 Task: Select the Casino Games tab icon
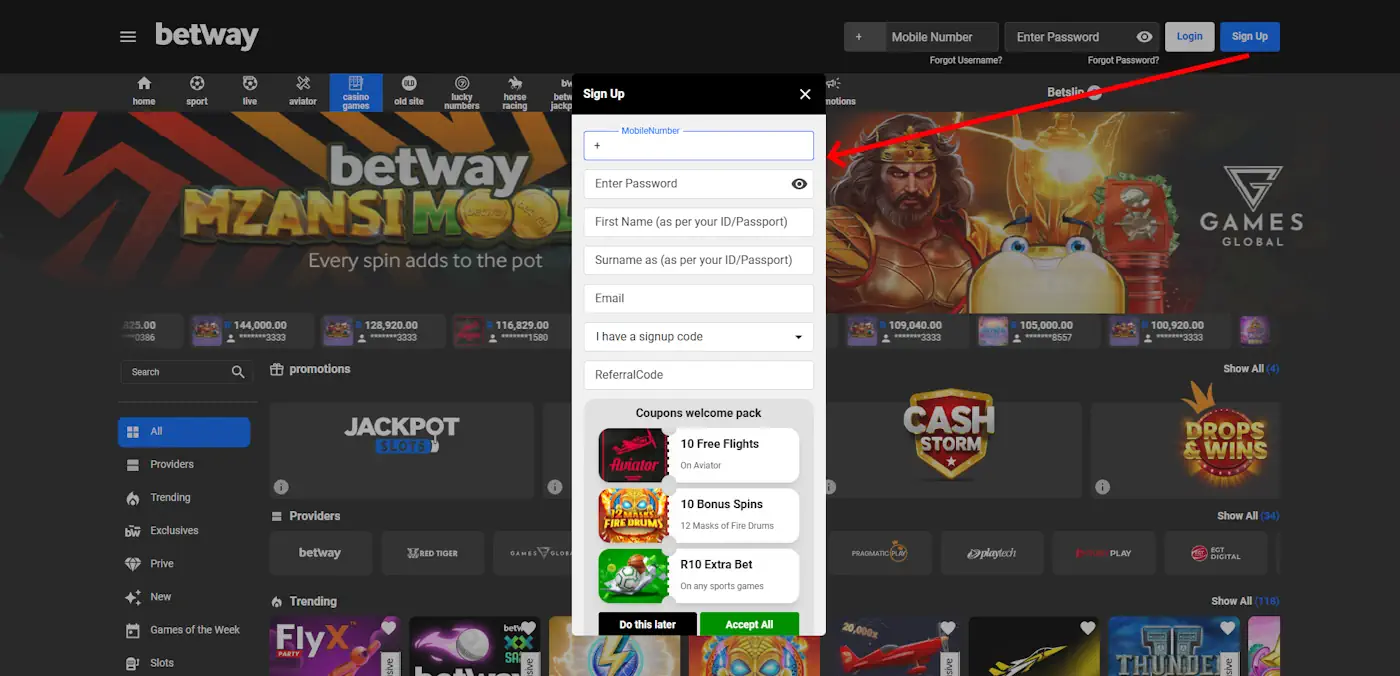356,91
